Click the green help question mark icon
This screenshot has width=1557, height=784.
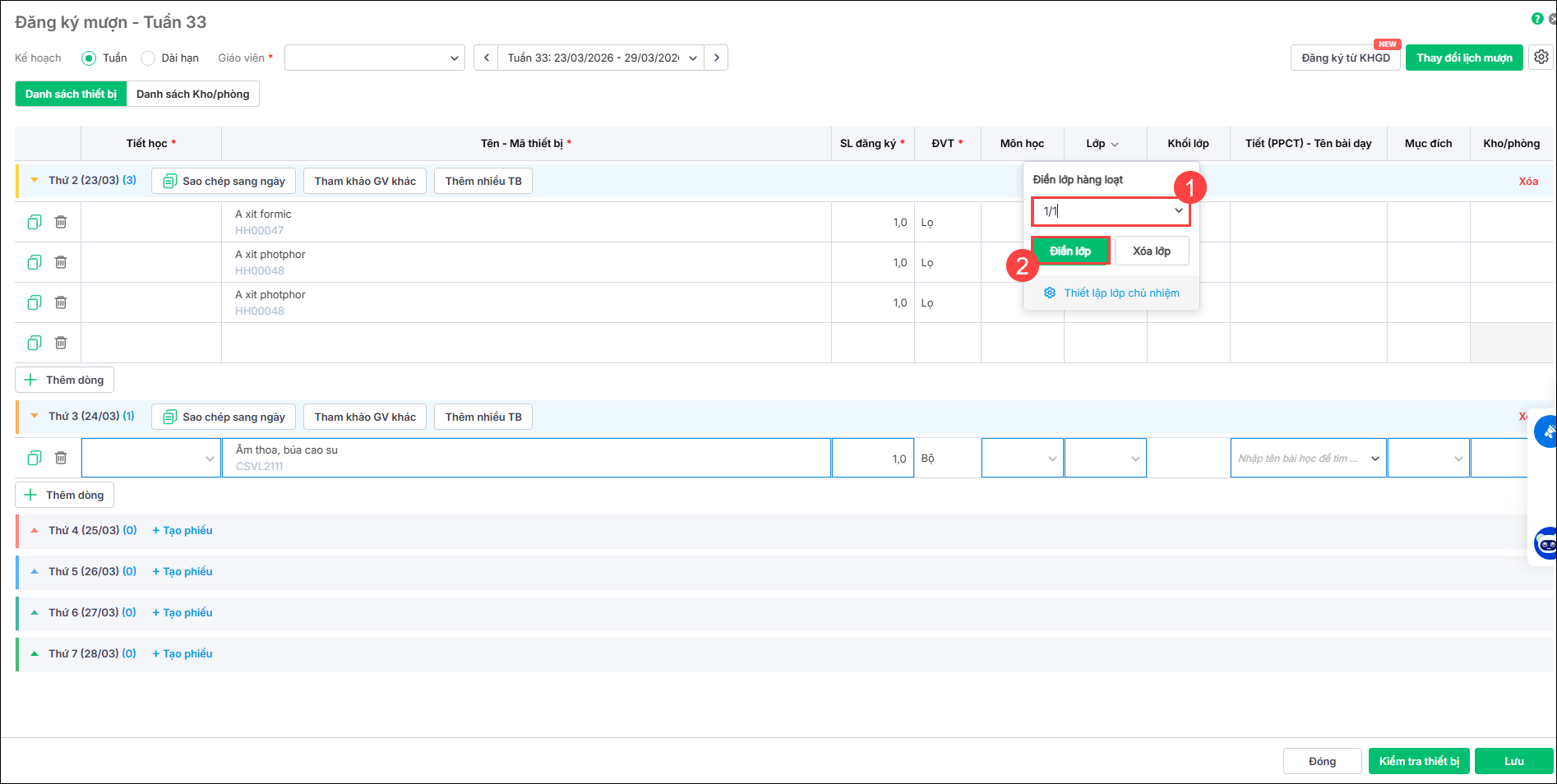pos(1537,19)
